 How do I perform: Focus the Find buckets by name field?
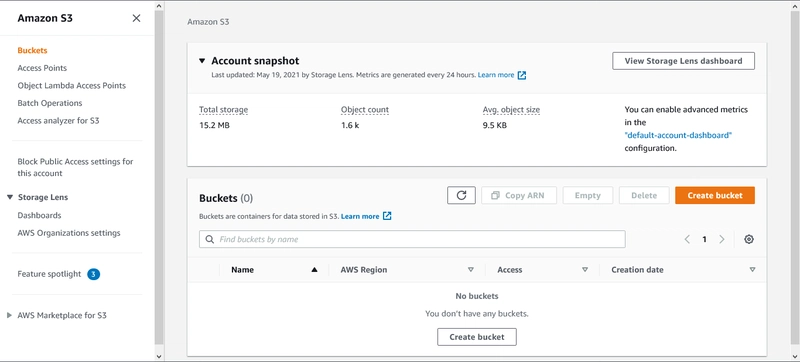point(412,239)
